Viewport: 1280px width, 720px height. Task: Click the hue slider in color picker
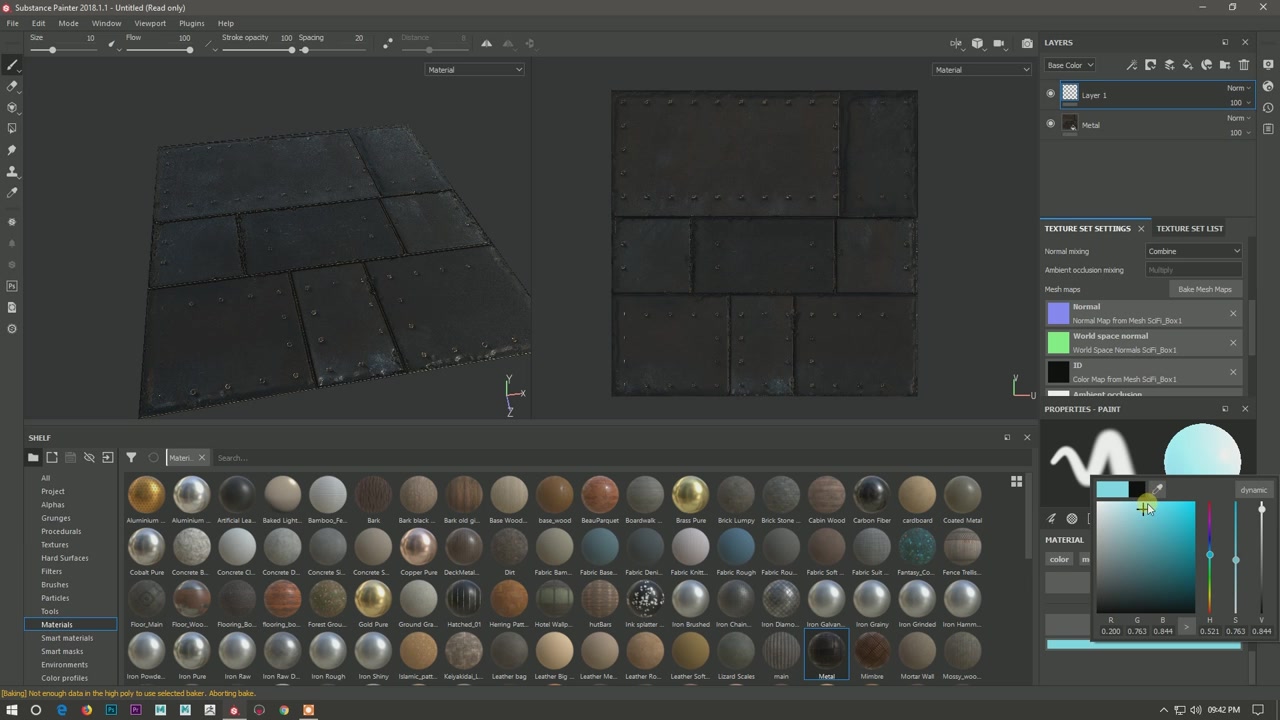pyautogui.click(x=1209, y=557)
